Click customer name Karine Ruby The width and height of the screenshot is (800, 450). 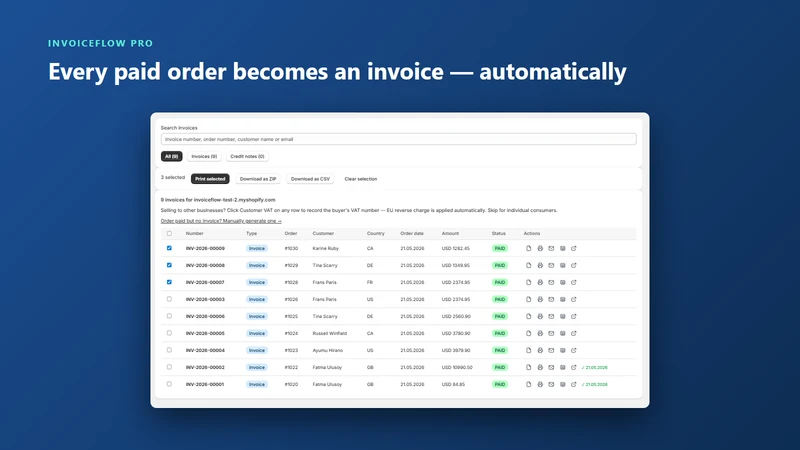pyautogui.click(x=326, y=248)
